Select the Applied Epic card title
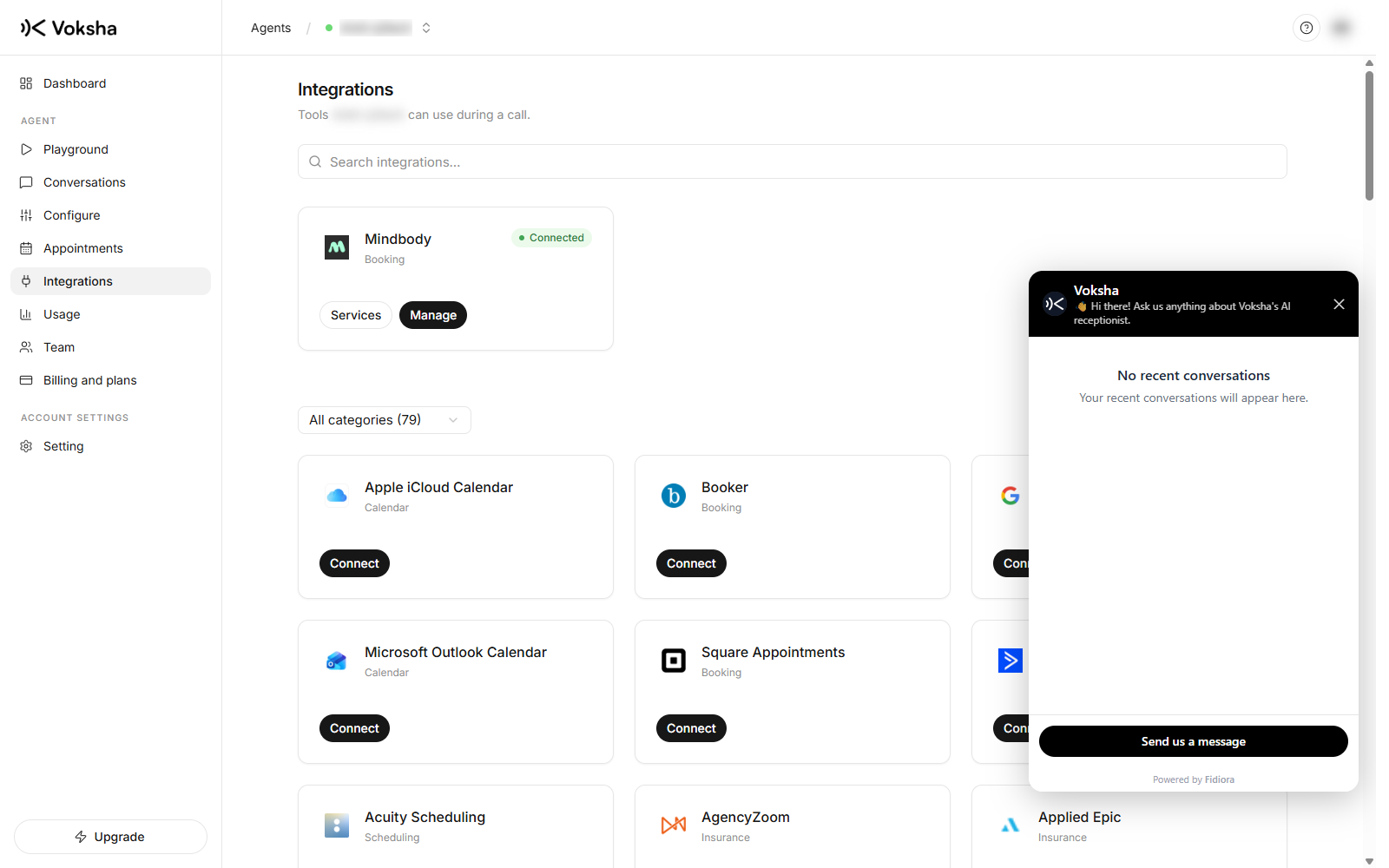Viewport: 1389px width, 868px height. [1079, 817]
